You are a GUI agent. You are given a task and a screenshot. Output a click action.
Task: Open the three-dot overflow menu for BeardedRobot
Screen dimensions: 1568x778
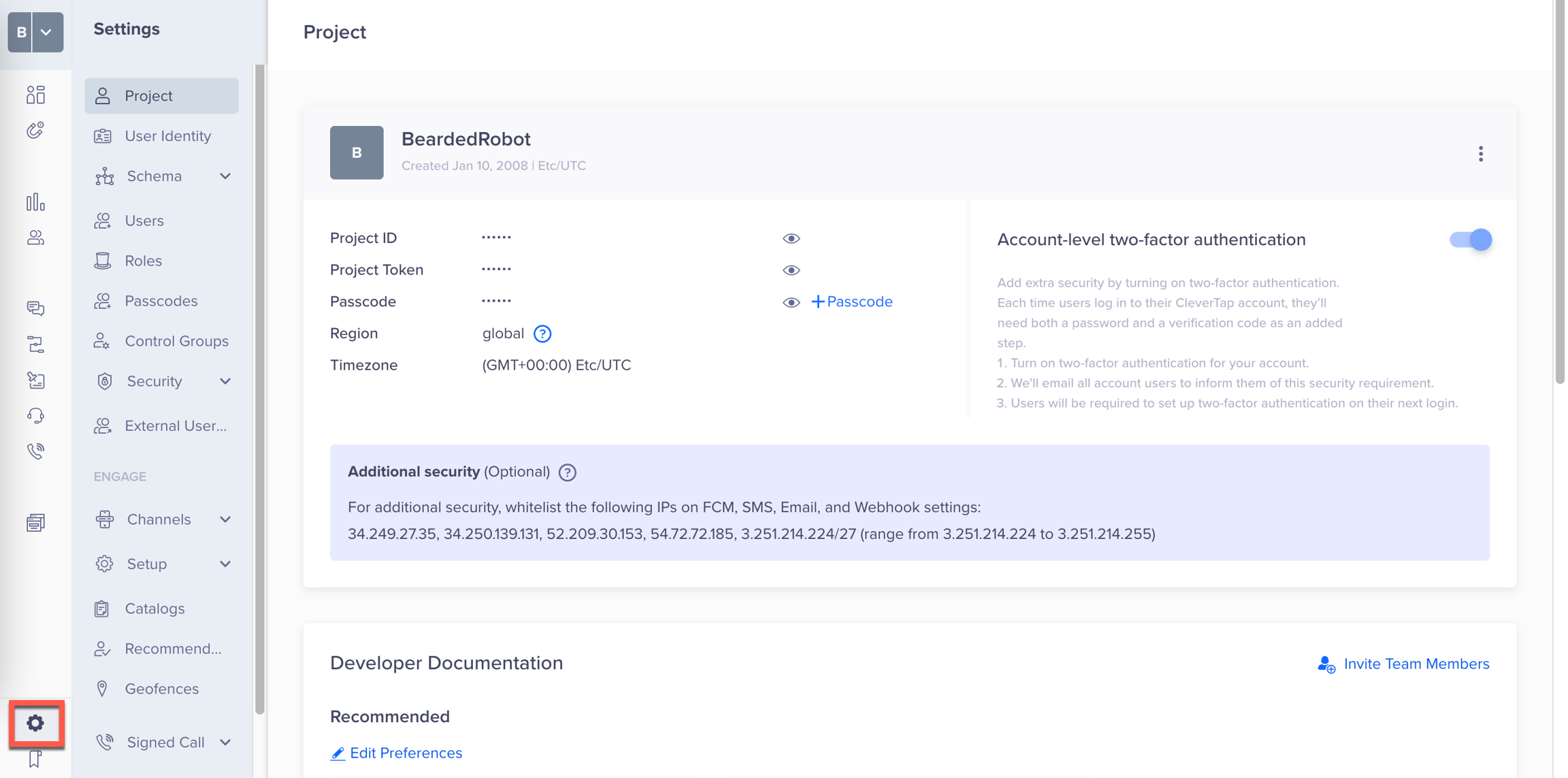coord(1481,154)
